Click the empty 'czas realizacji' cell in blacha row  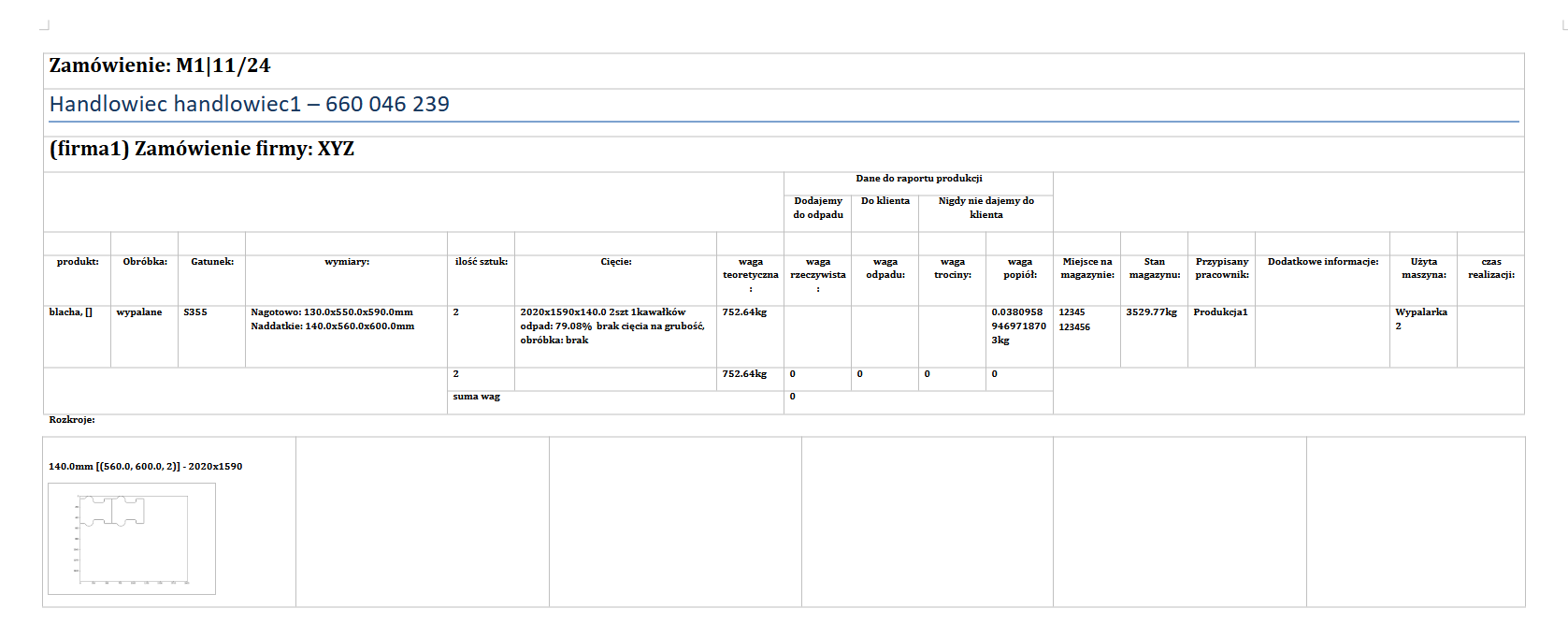click(x=1490, y=337)
